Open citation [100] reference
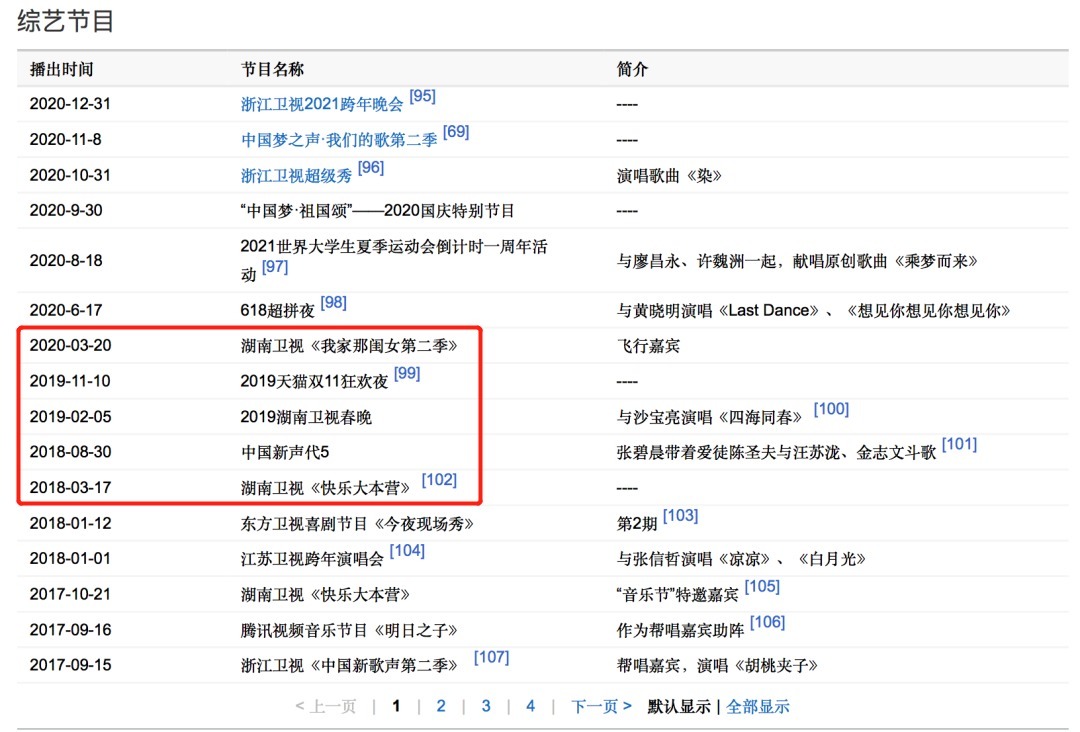 click(x=831, y=409)
